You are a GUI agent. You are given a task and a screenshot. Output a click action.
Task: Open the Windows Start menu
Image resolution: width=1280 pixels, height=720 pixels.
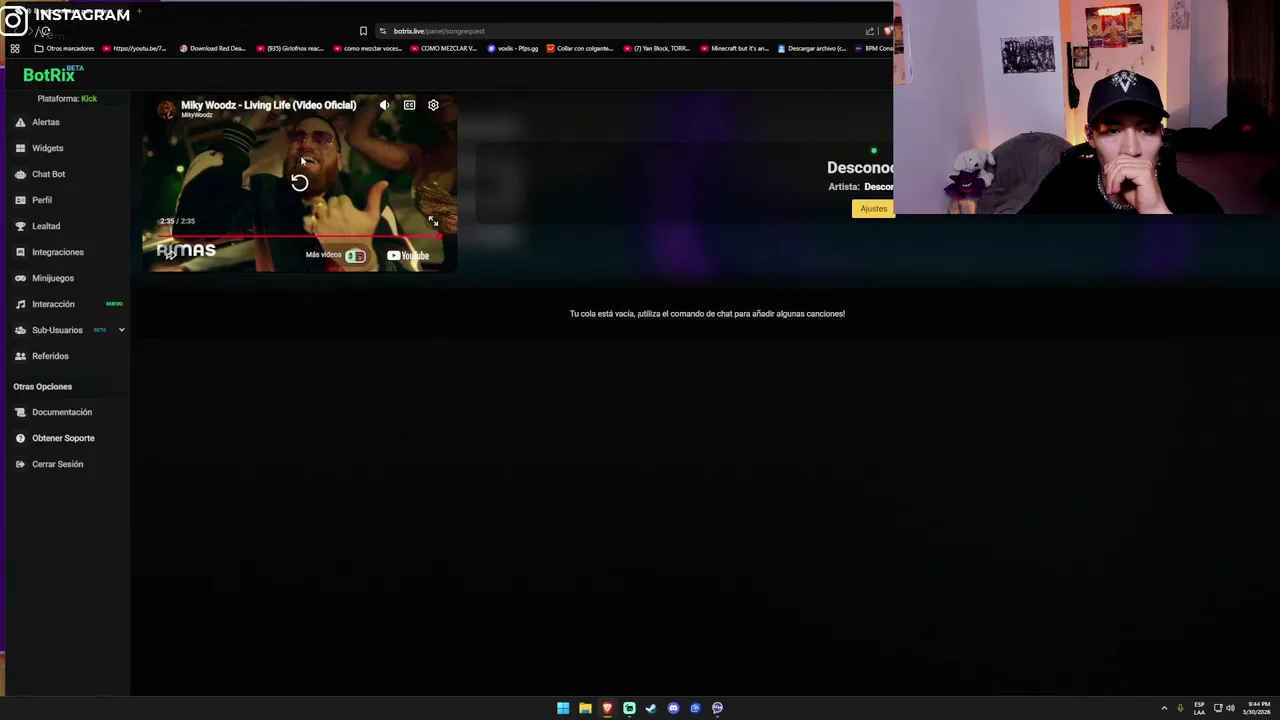click(563, 708)
